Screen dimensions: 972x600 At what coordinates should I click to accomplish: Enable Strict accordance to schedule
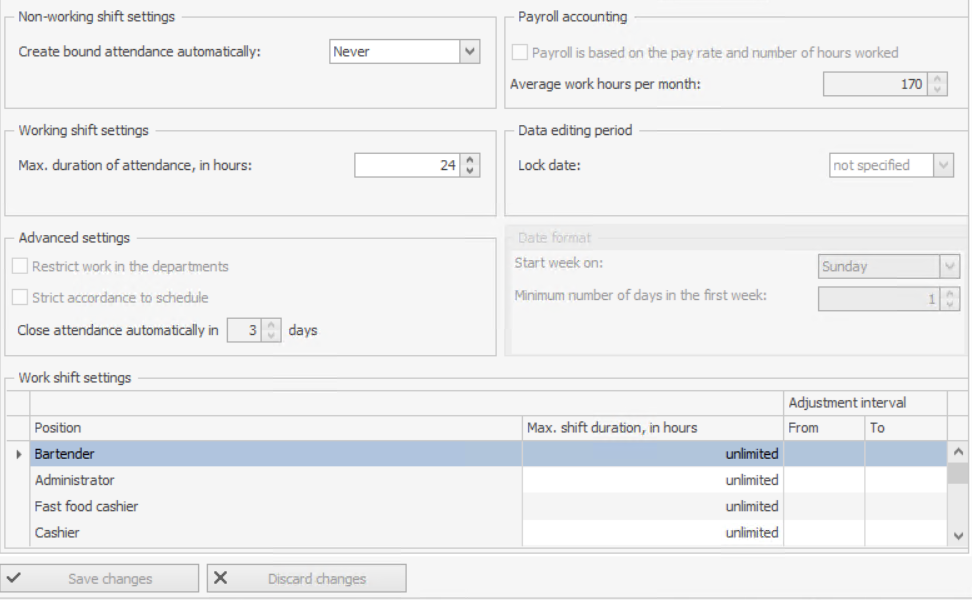tap(20, 298)
